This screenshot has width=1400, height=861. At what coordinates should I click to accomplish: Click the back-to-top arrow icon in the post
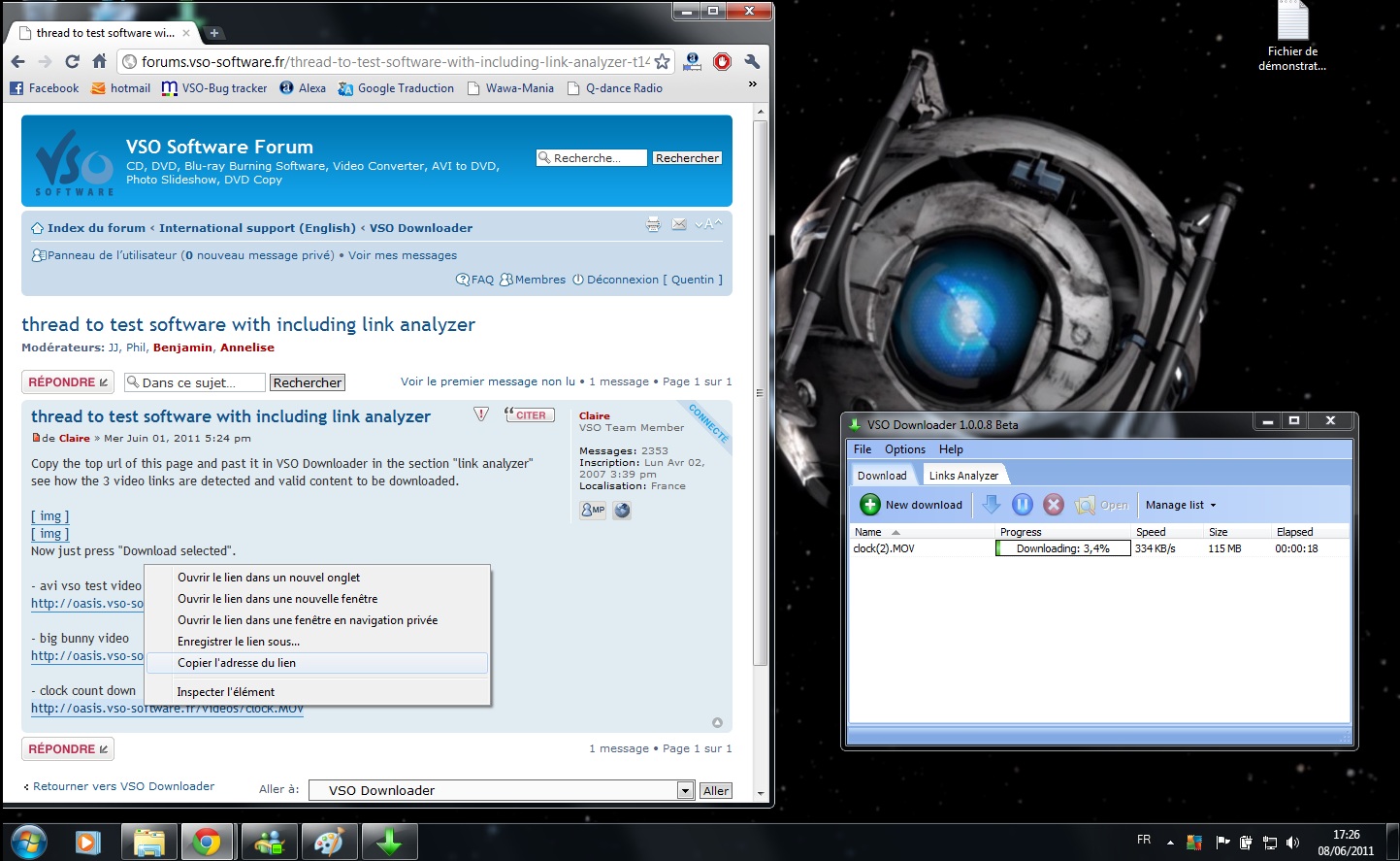(x=717, y=722)
